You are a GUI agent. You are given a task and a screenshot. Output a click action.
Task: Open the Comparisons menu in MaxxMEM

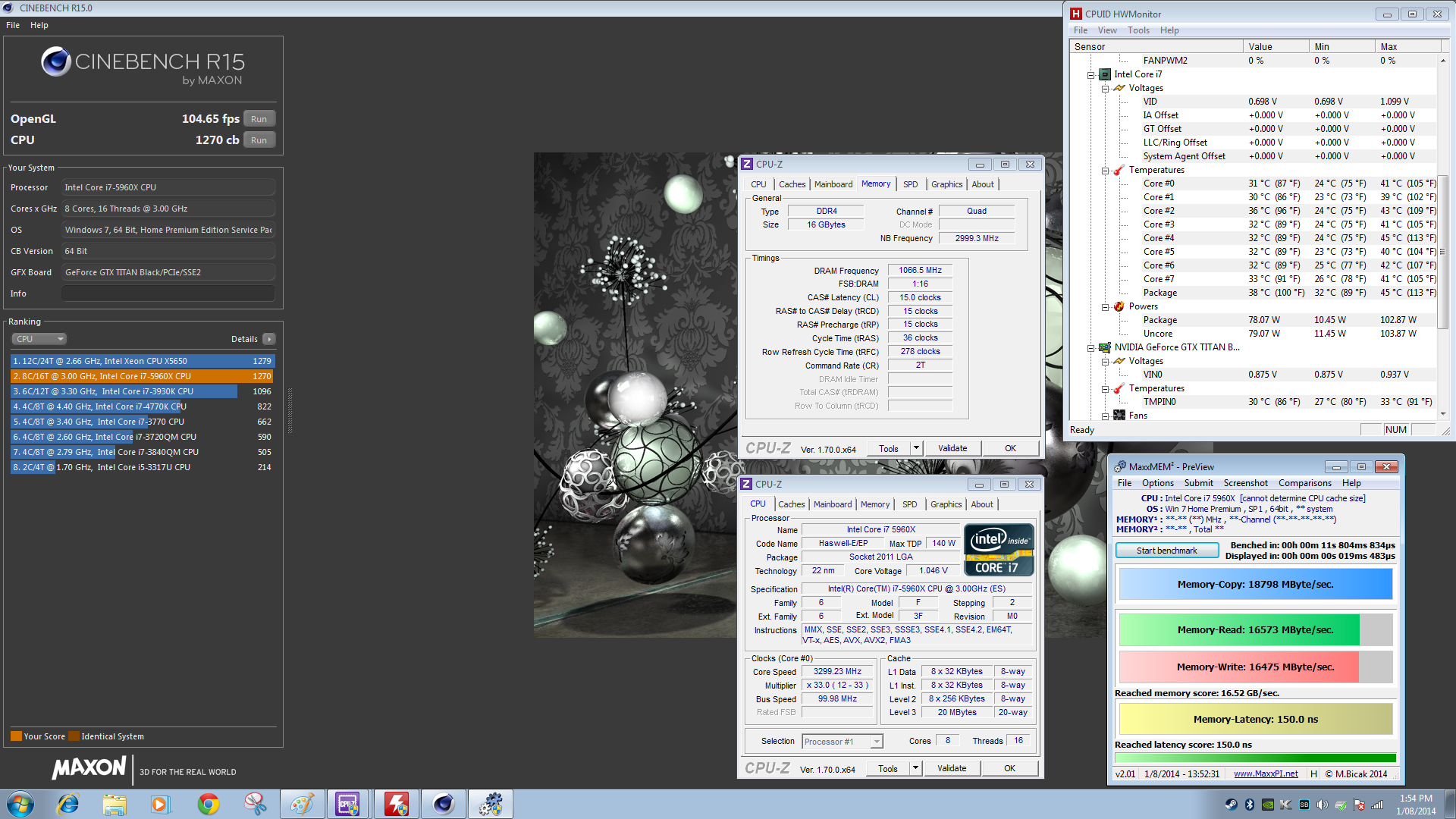[x=1304, y=483]
